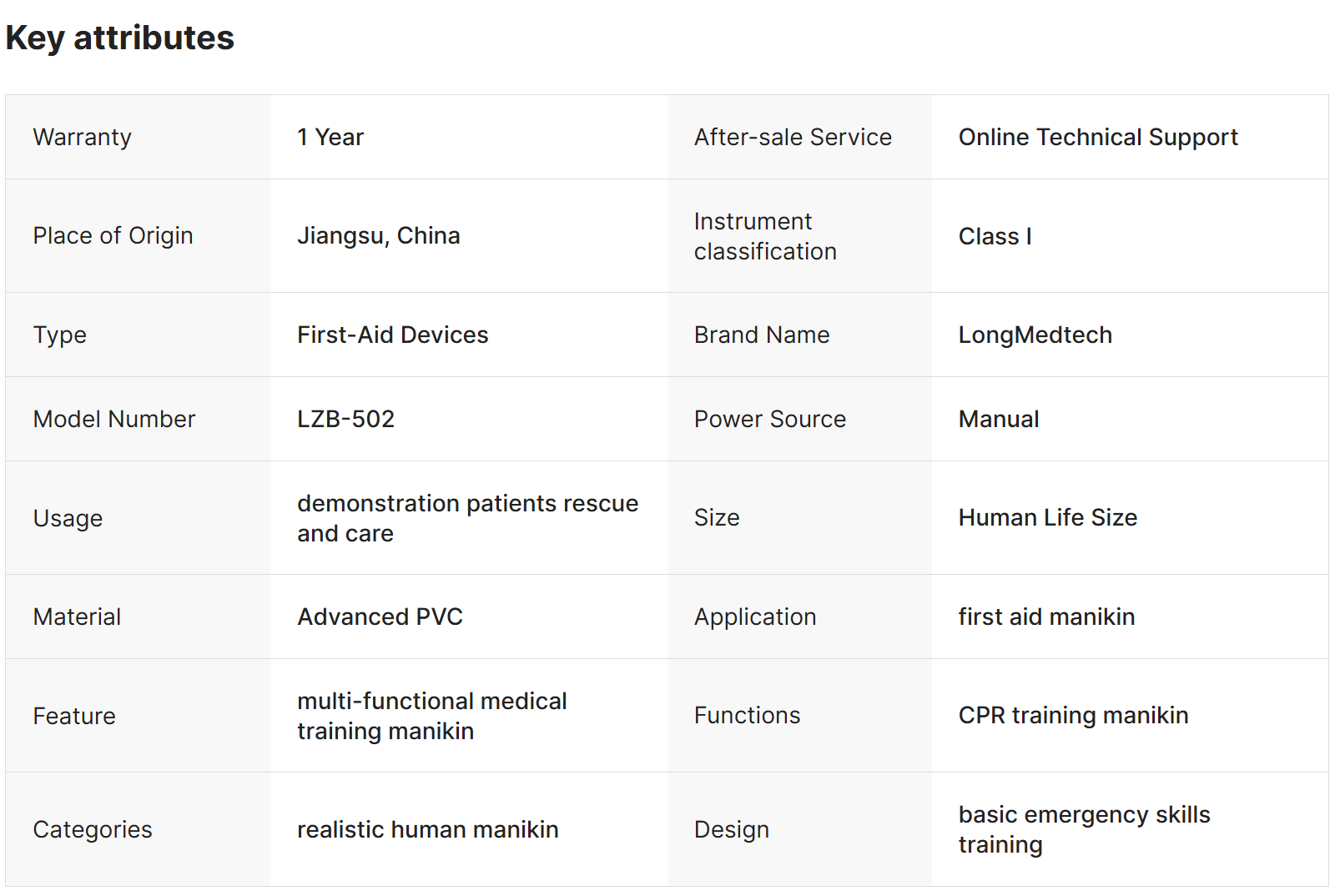Viewport: 1335px width, 896px height.
Task: Click the "Human Life Size" value
Action: 1047,517
